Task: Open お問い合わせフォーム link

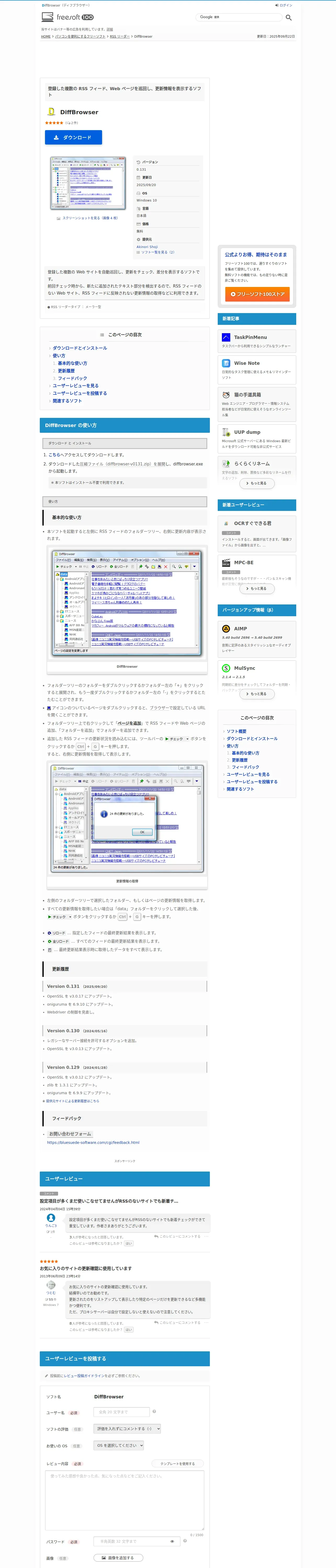Action: pyautogui.click(x=70, y=1134)
